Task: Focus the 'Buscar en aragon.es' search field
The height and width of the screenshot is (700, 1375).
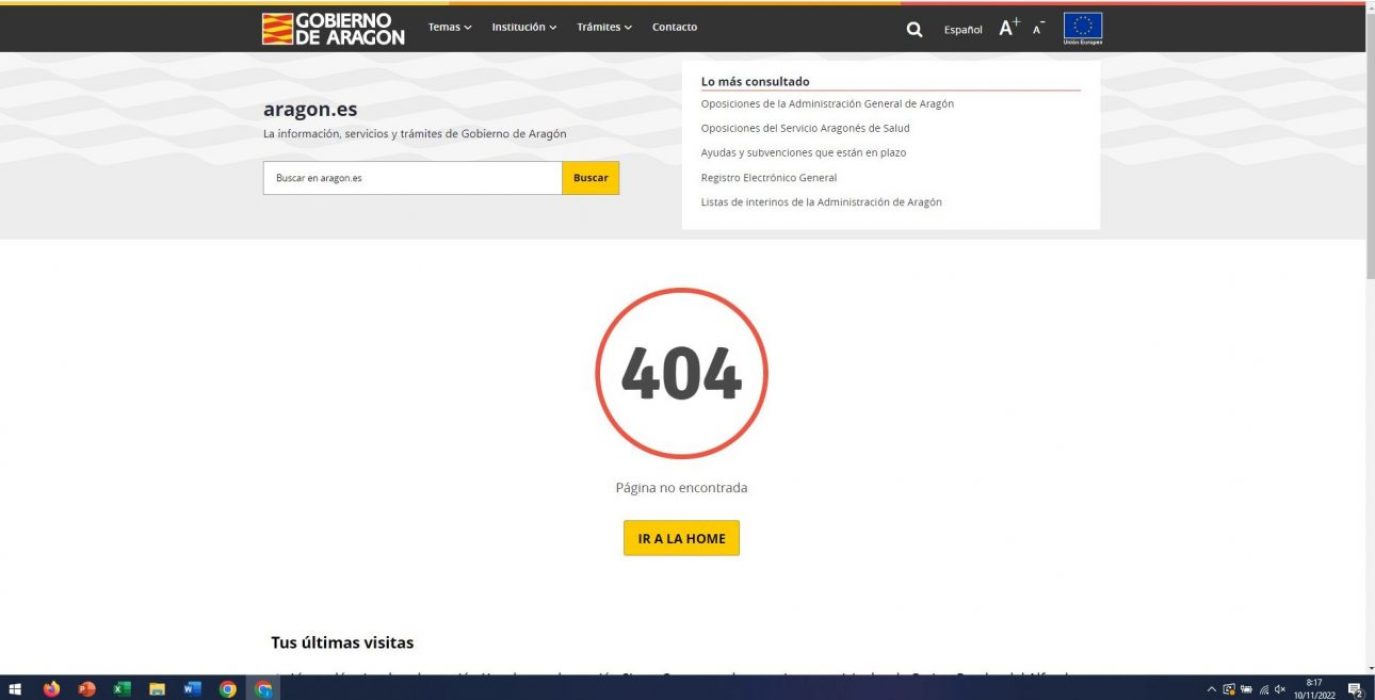Action: [x=413, y=178]
